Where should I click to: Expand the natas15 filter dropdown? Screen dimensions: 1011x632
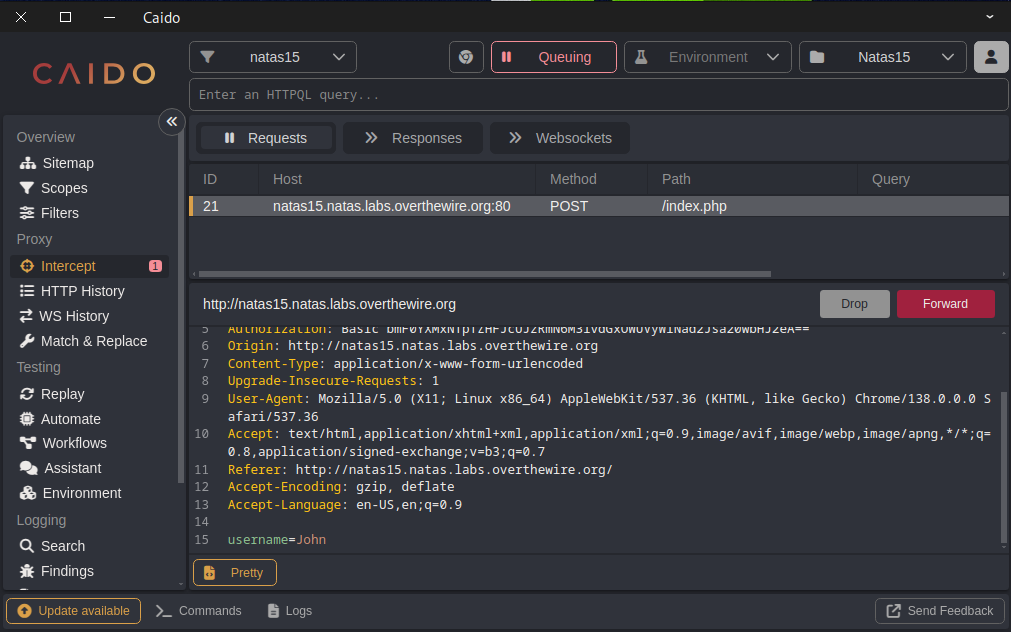[272, 57]
